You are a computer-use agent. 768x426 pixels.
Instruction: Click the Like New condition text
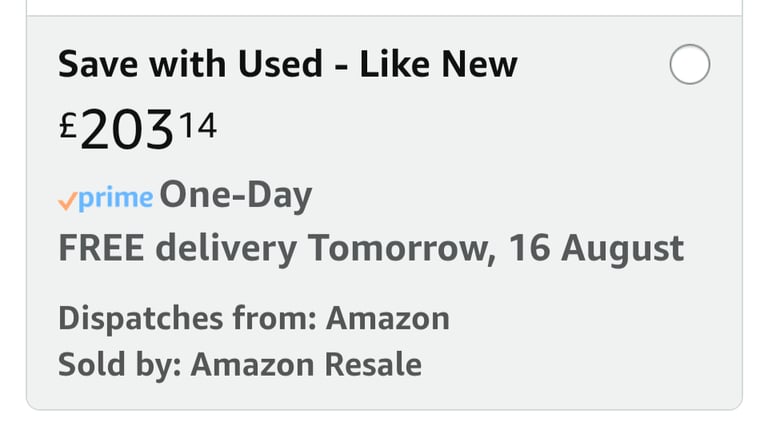438,64
